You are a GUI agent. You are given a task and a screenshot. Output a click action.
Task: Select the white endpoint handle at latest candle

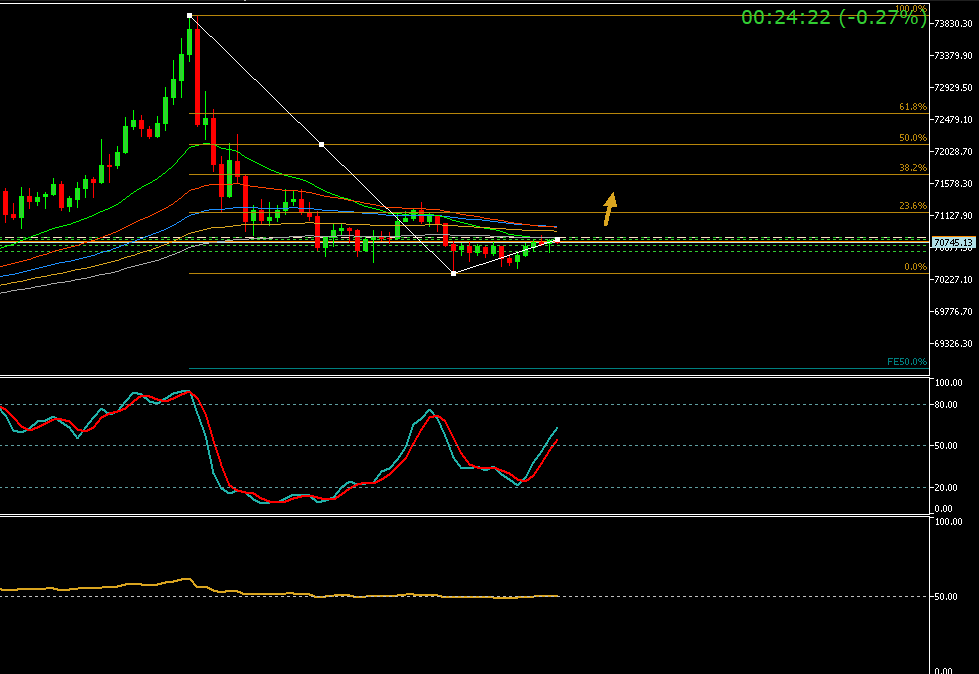(x=557, y=240)
